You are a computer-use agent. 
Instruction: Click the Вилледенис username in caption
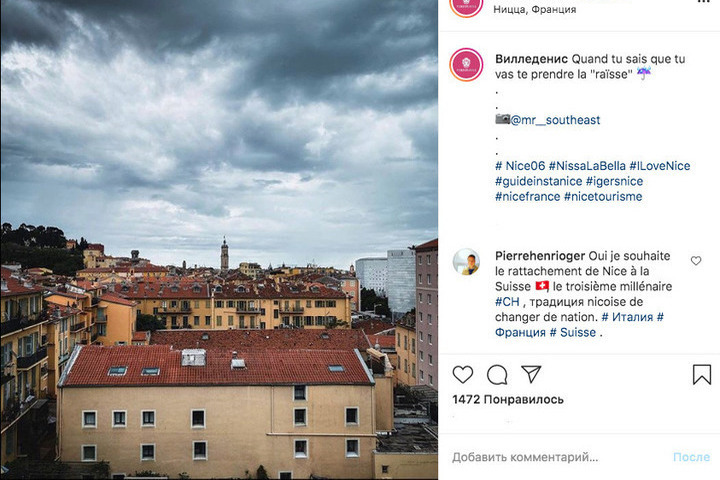531,59
